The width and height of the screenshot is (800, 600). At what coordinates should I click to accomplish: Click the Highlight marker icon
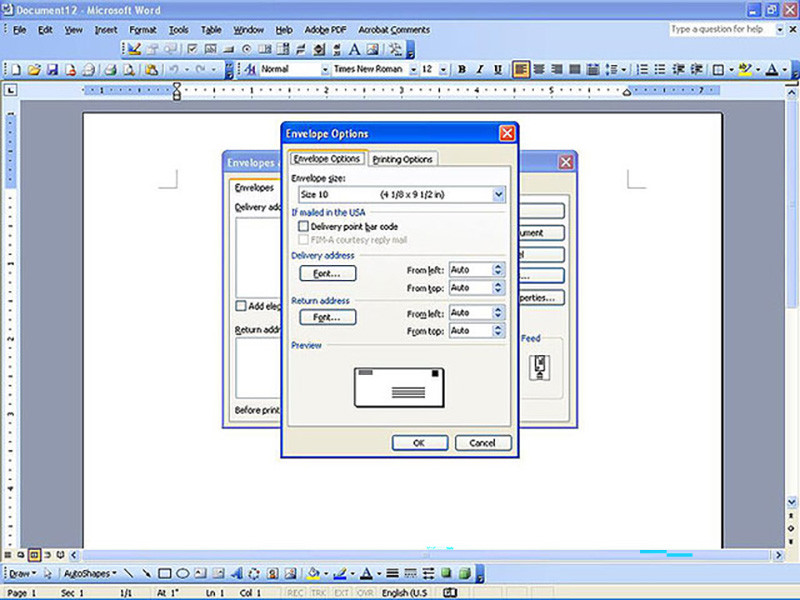(745, 69)
